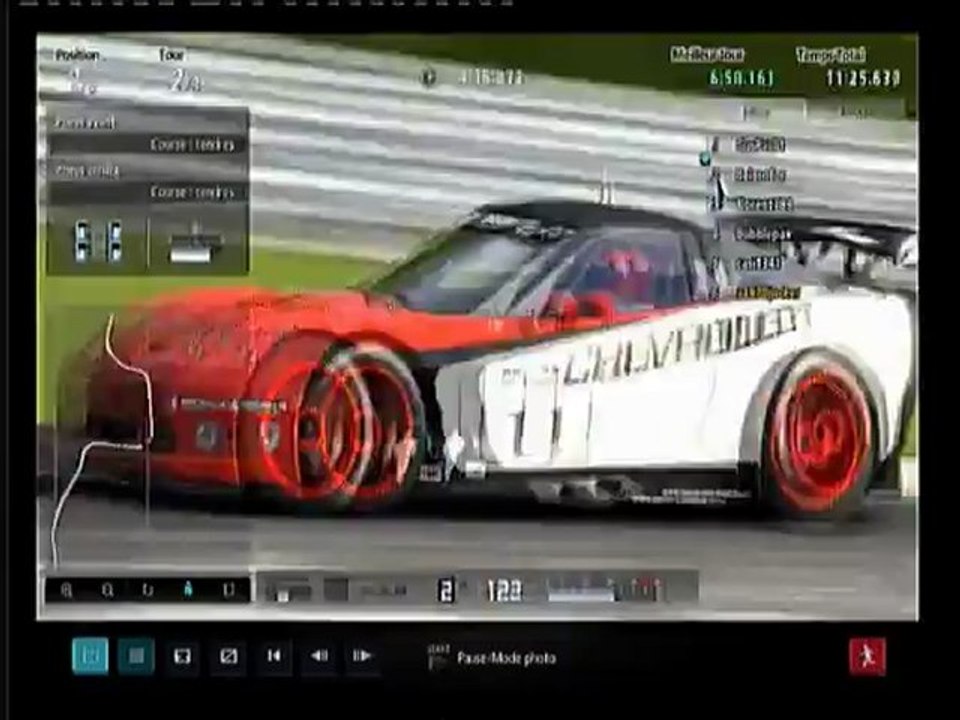Stop the replay with the square Stop button

click(x=136, y=656)
